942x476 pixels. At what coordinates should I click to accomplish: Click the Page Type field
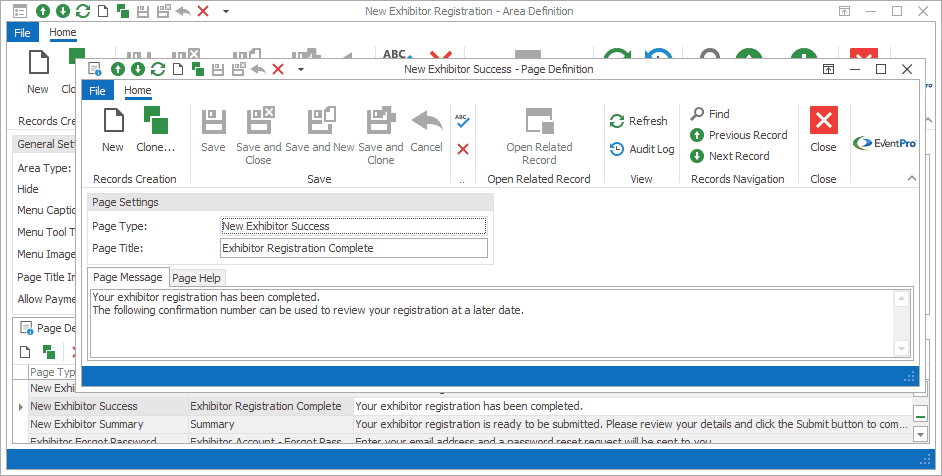point(354,226)
